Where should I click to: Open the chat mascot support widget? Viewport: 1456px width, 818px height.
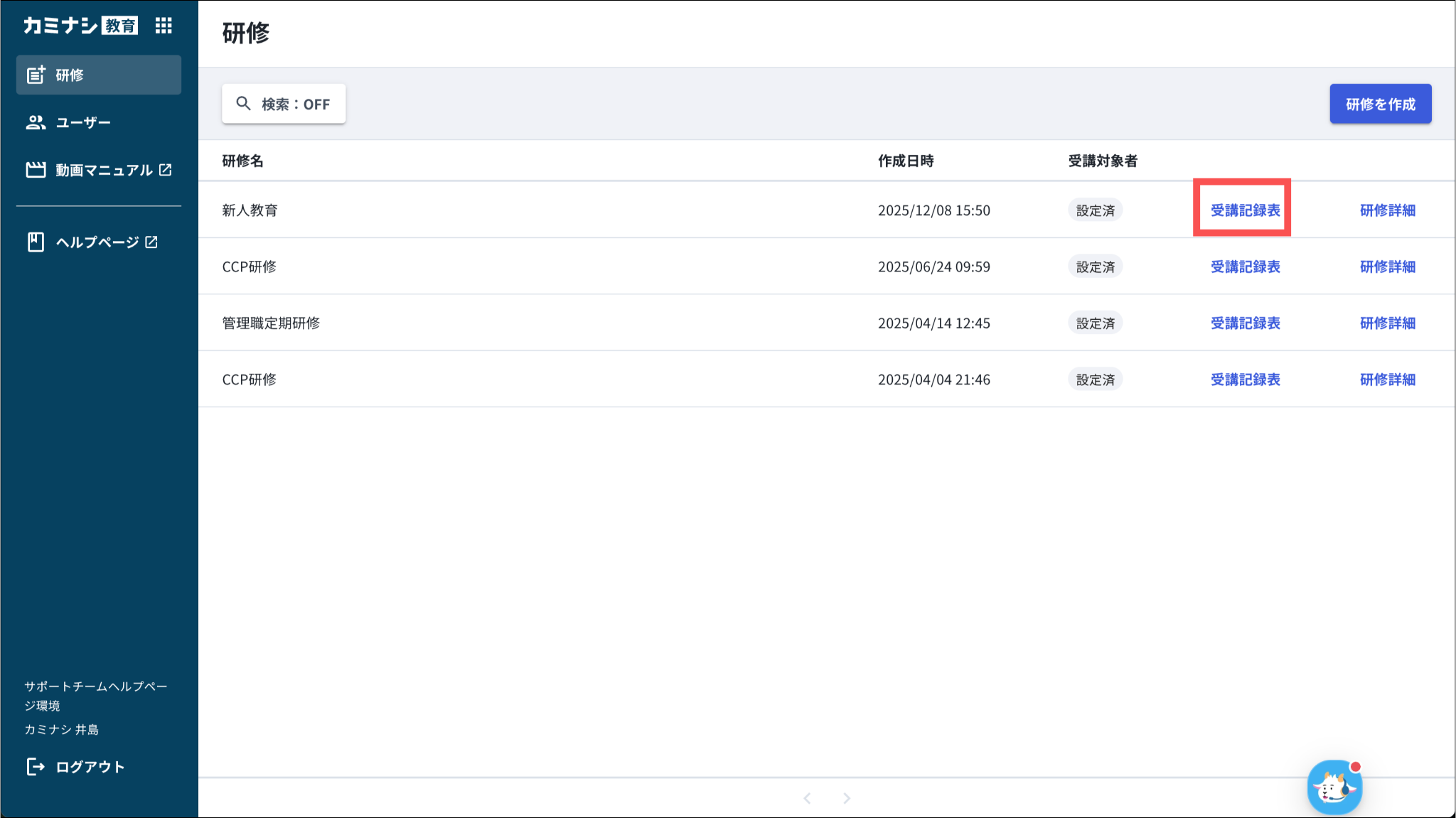(1334, 787)
